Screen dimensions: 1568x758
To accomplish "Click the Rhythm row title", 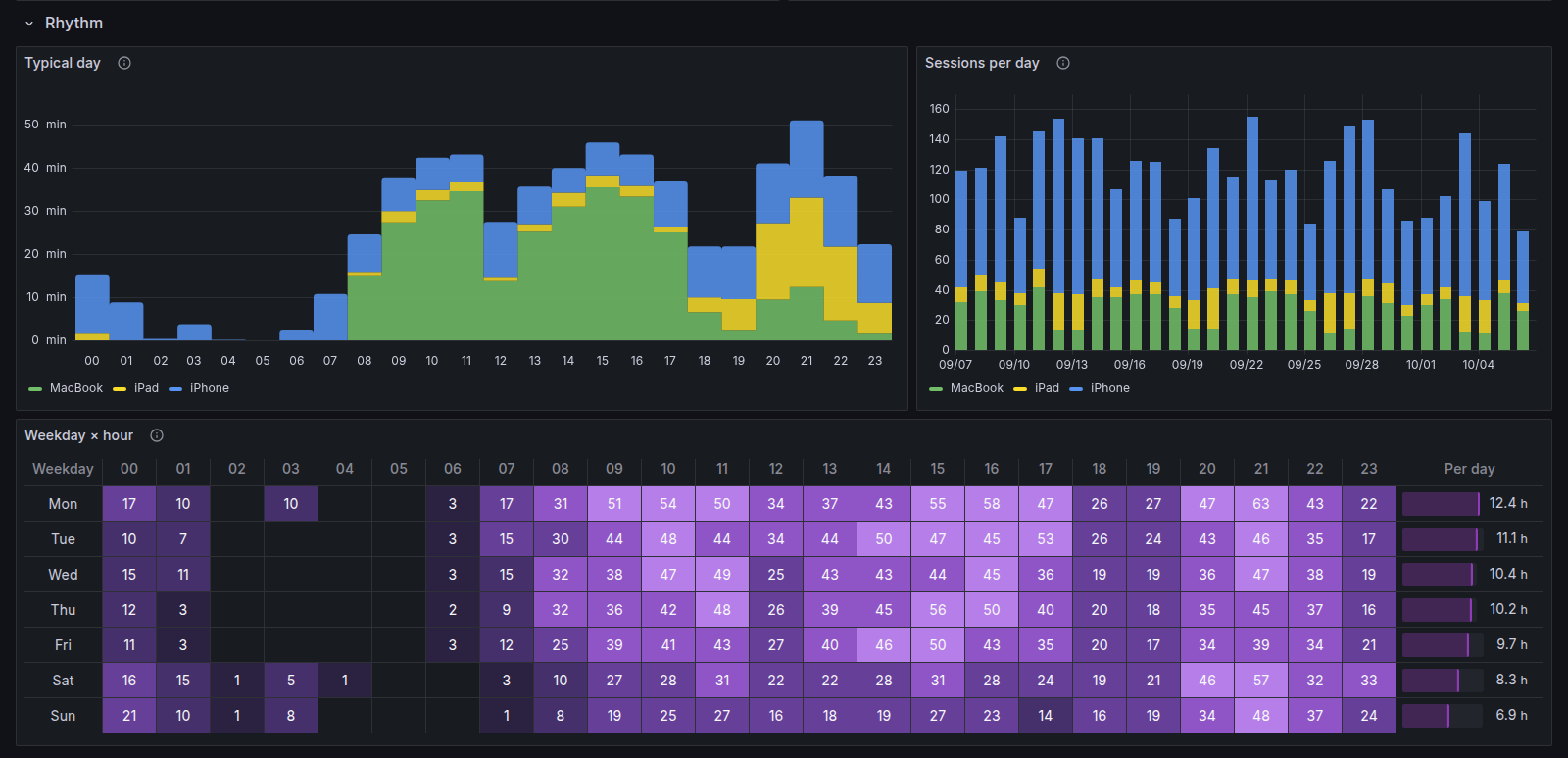I will (x=73, y=23).
